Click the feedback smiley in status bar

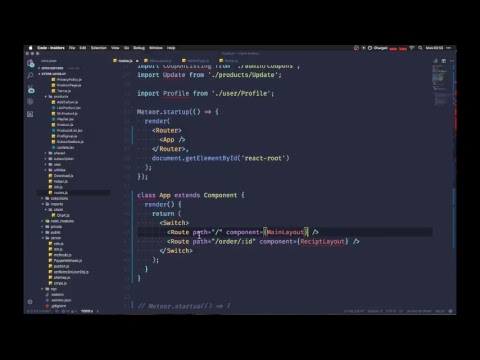tap(450, 311)
